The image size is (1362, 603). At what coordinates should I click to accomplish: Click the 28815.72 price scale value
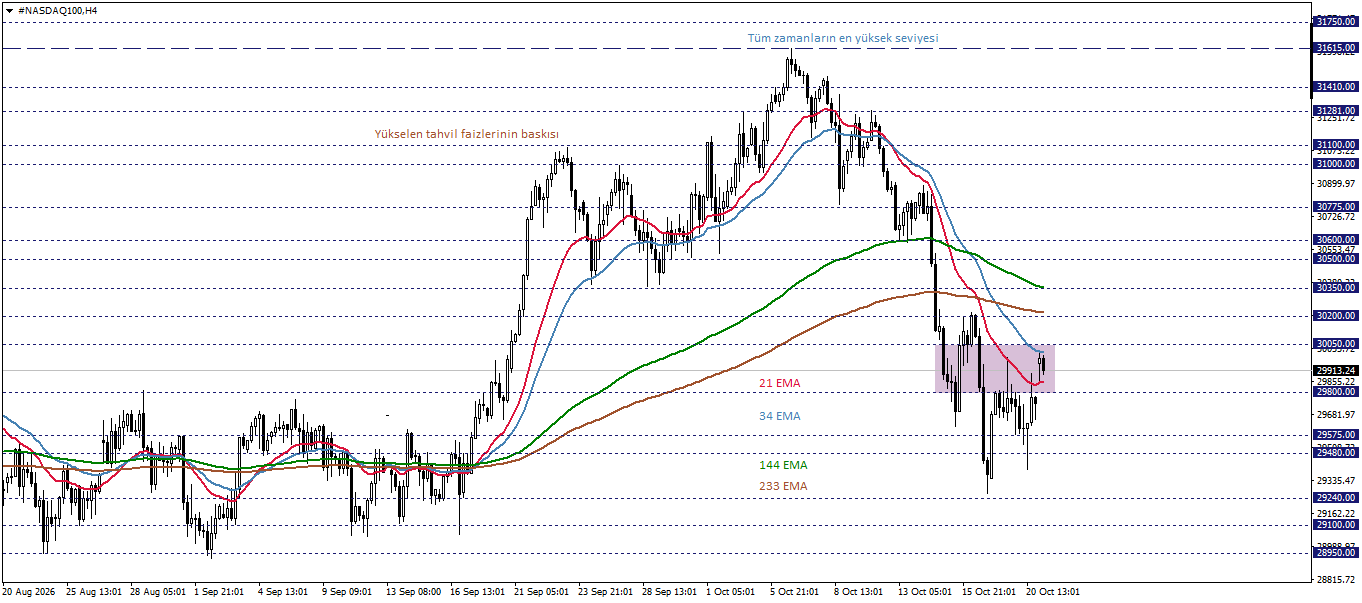tap(1337, 580)
